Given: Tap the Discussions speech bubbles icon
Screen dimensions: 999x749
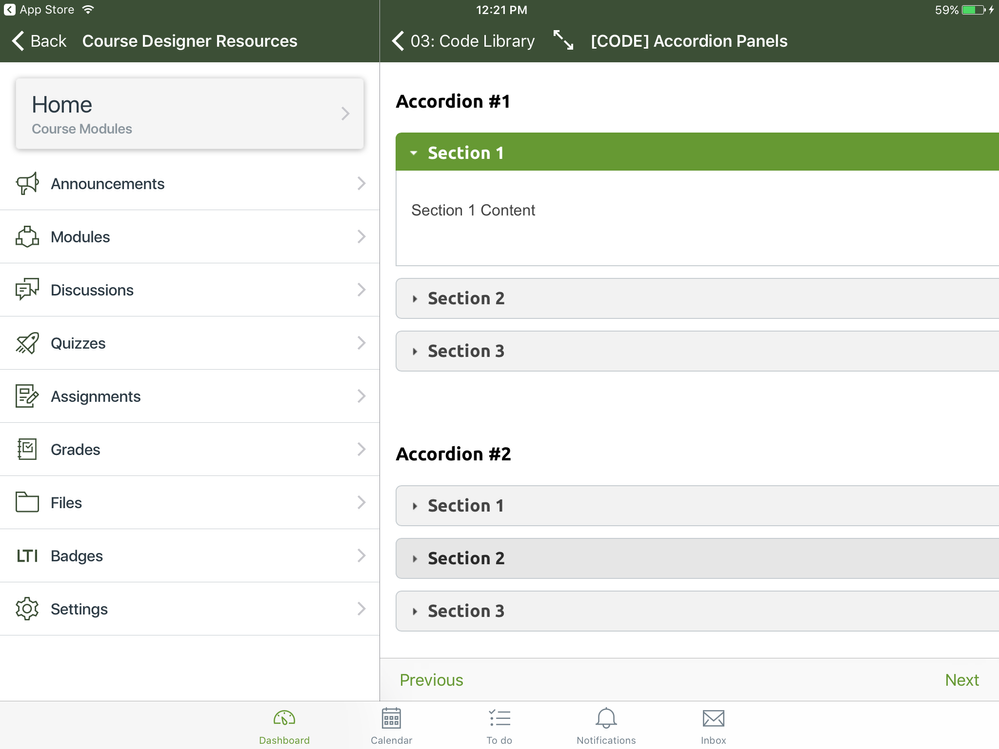Looking at the screenshot, I should (x=27, y=290).
